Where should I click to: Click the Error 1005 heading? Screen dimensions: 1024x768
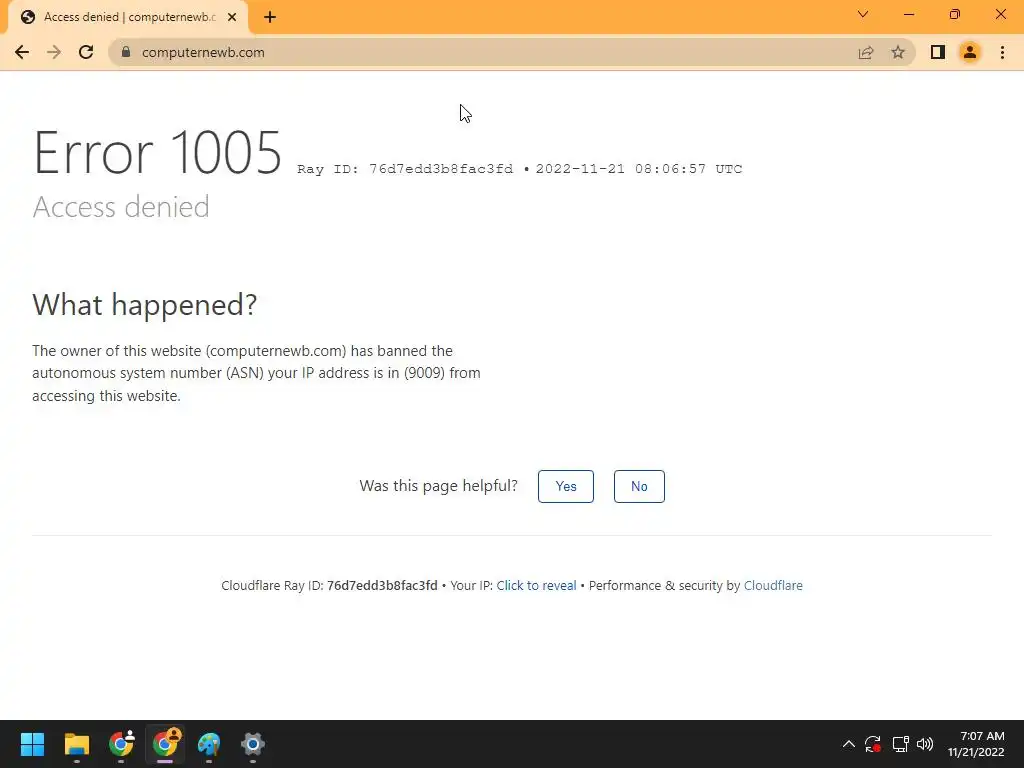point(157,153)
